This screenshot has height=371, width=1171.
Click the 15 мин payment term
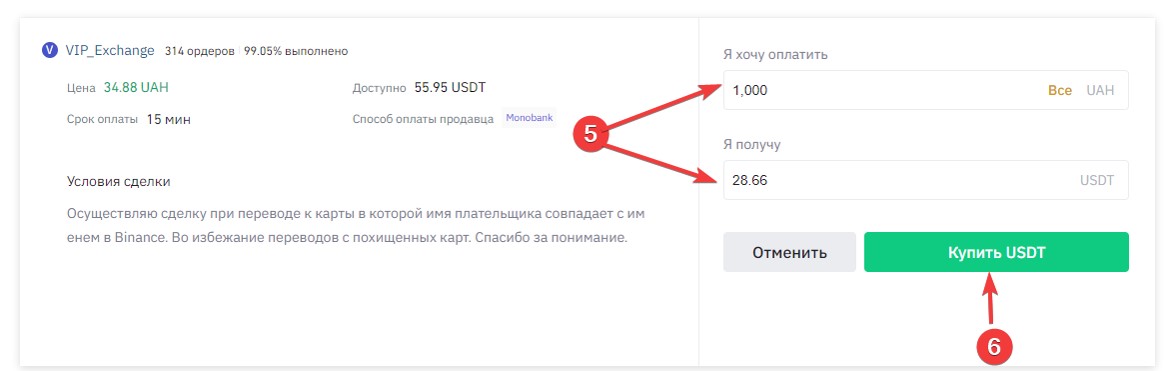coord(169,119)
